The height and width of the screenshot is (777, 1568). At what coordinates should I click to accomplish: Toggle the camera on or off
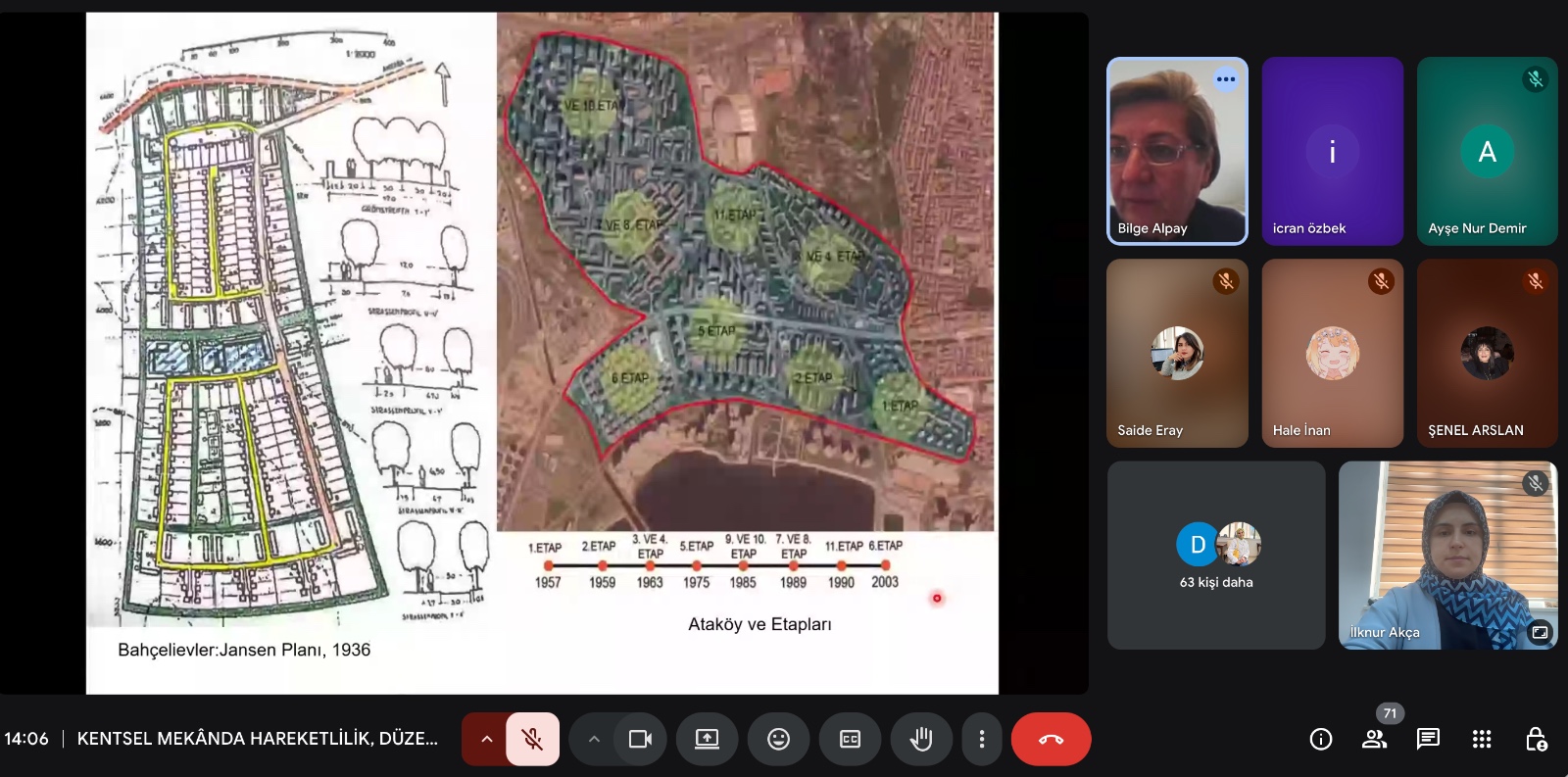coord(640,739)
